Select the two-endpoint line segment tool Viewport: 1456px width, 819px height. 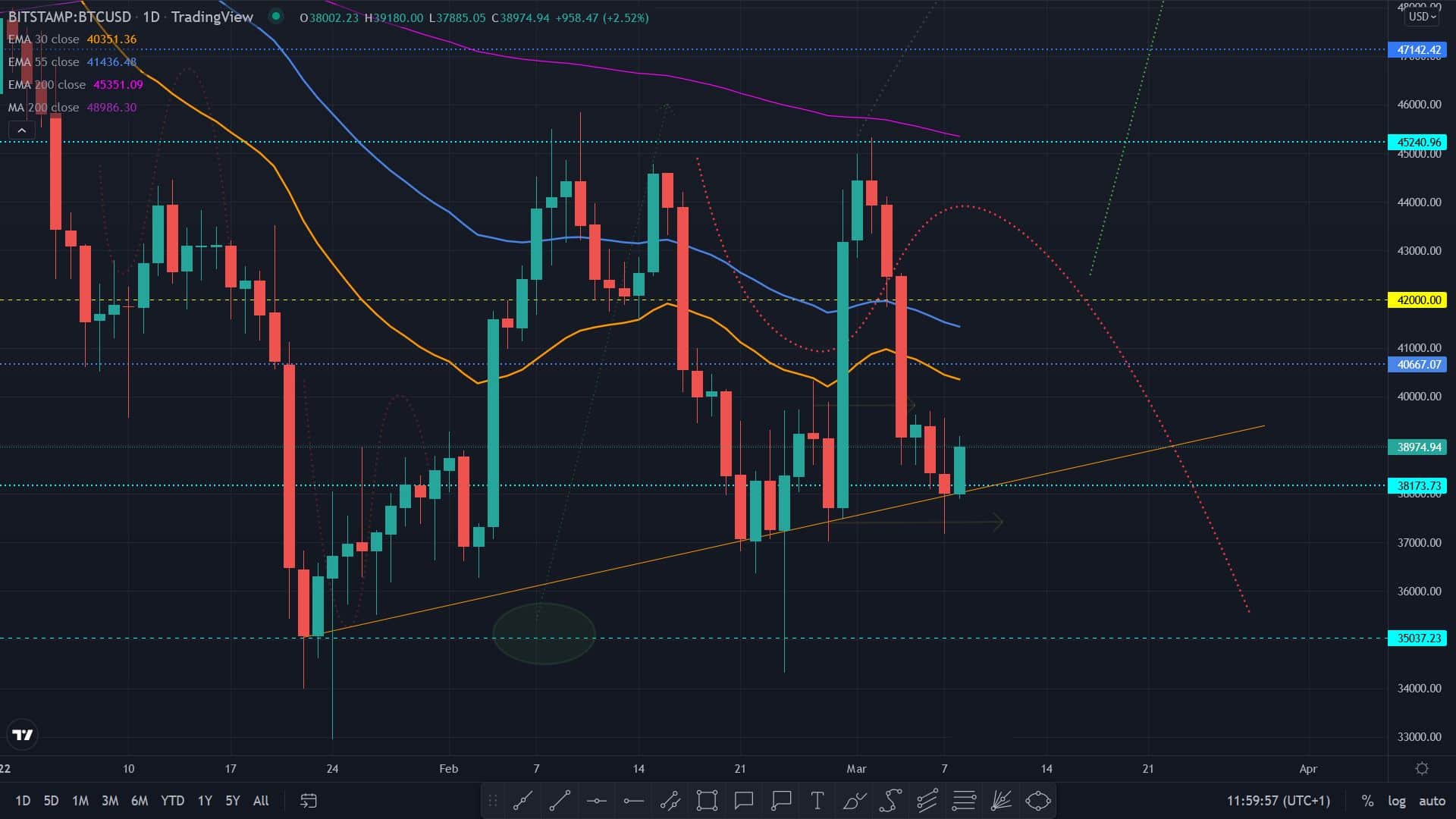560,801
